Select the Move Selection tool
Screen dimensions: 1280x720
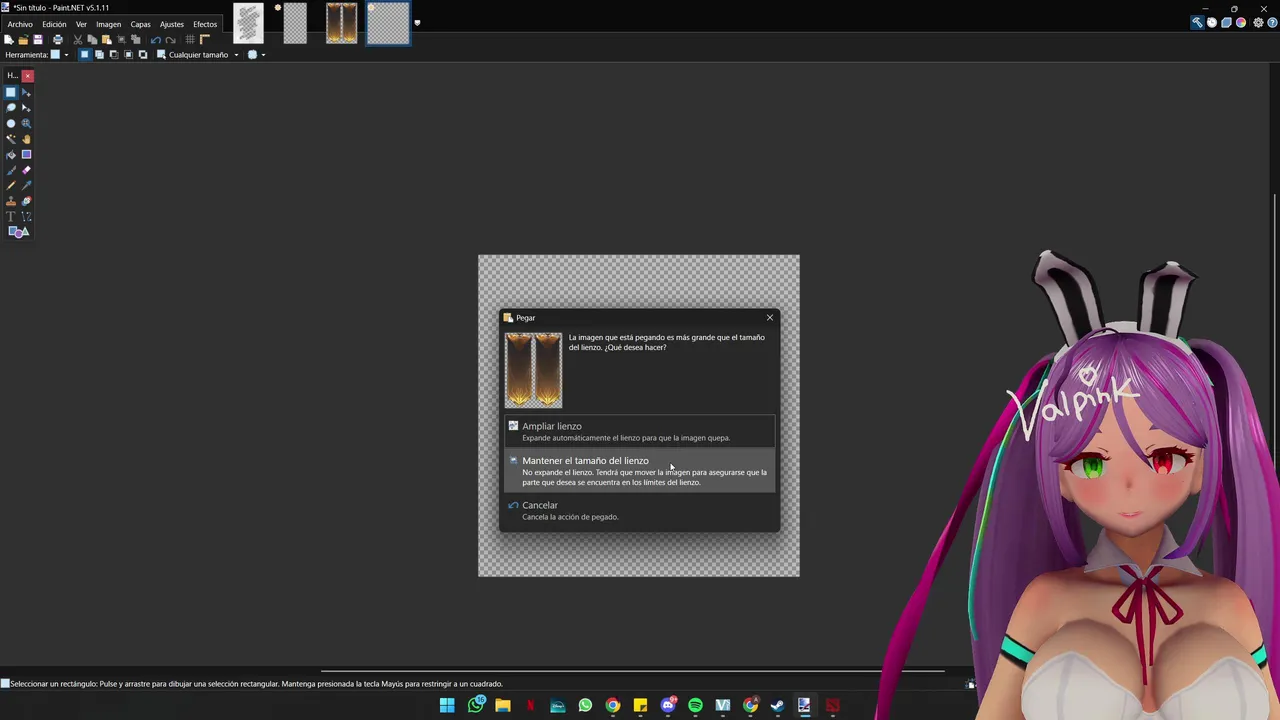[26, 107]
